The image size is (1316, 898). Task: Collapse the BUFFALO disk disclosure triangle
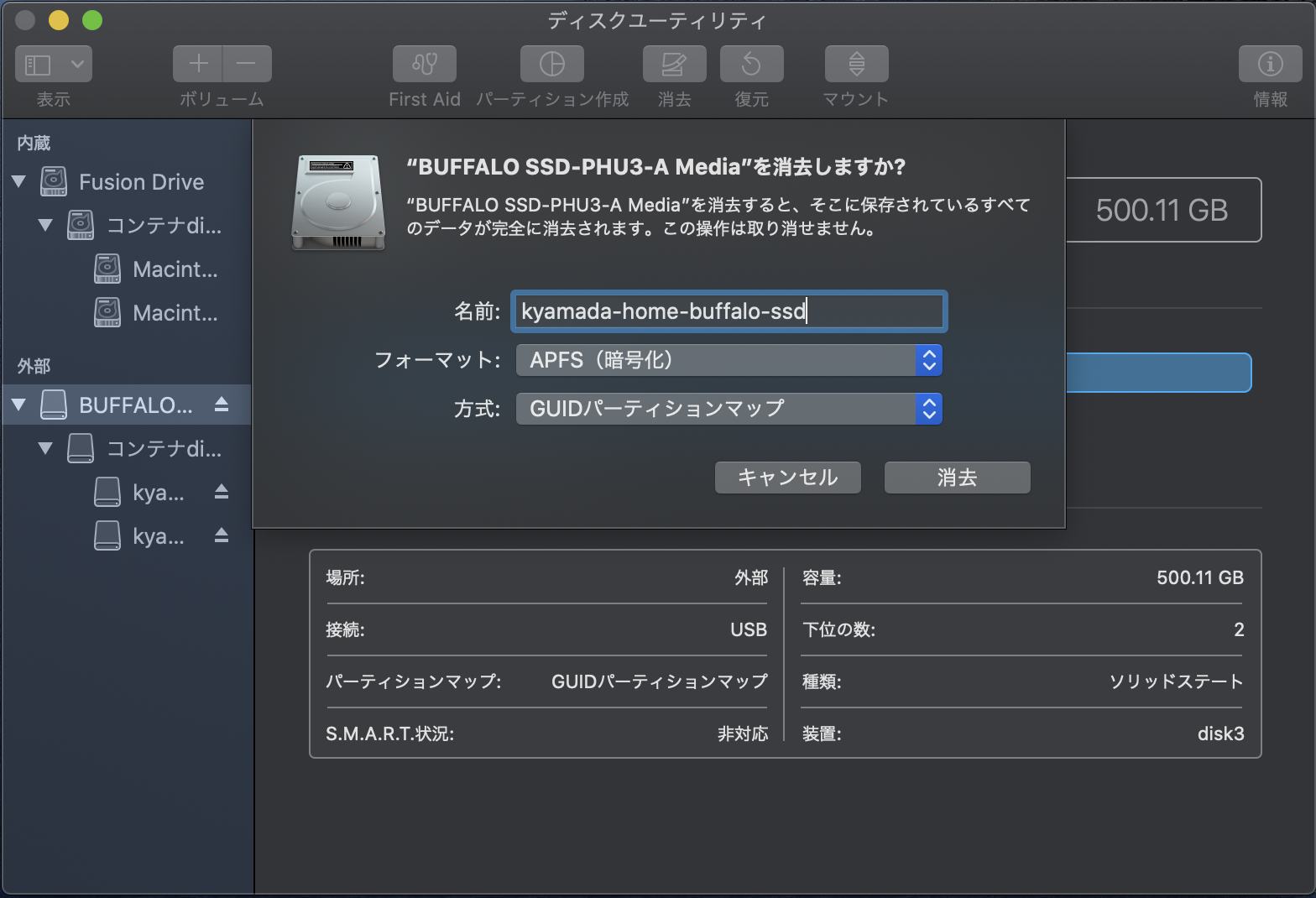[18, 405]
